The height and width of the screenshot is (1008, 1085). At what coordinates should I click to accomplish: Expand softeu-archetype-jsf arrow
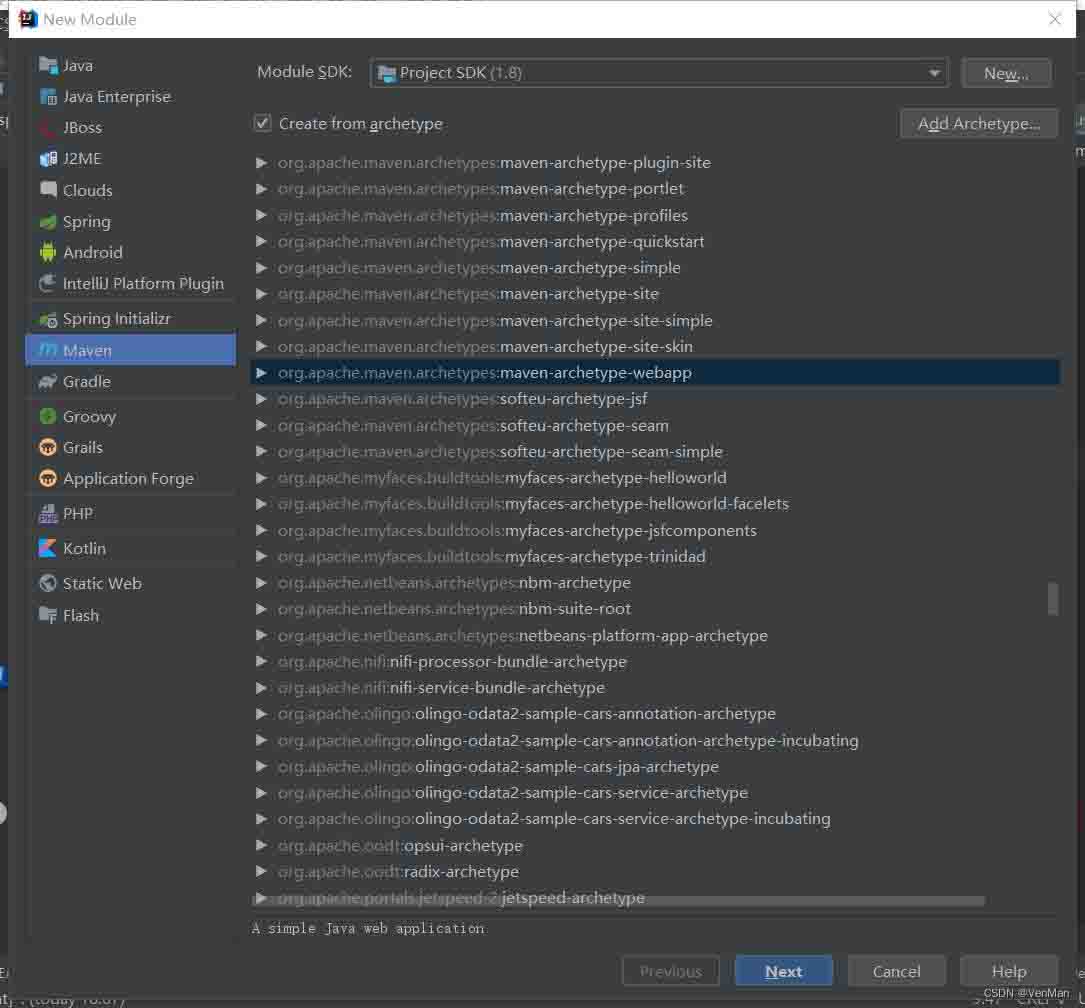tap(261, 399)
